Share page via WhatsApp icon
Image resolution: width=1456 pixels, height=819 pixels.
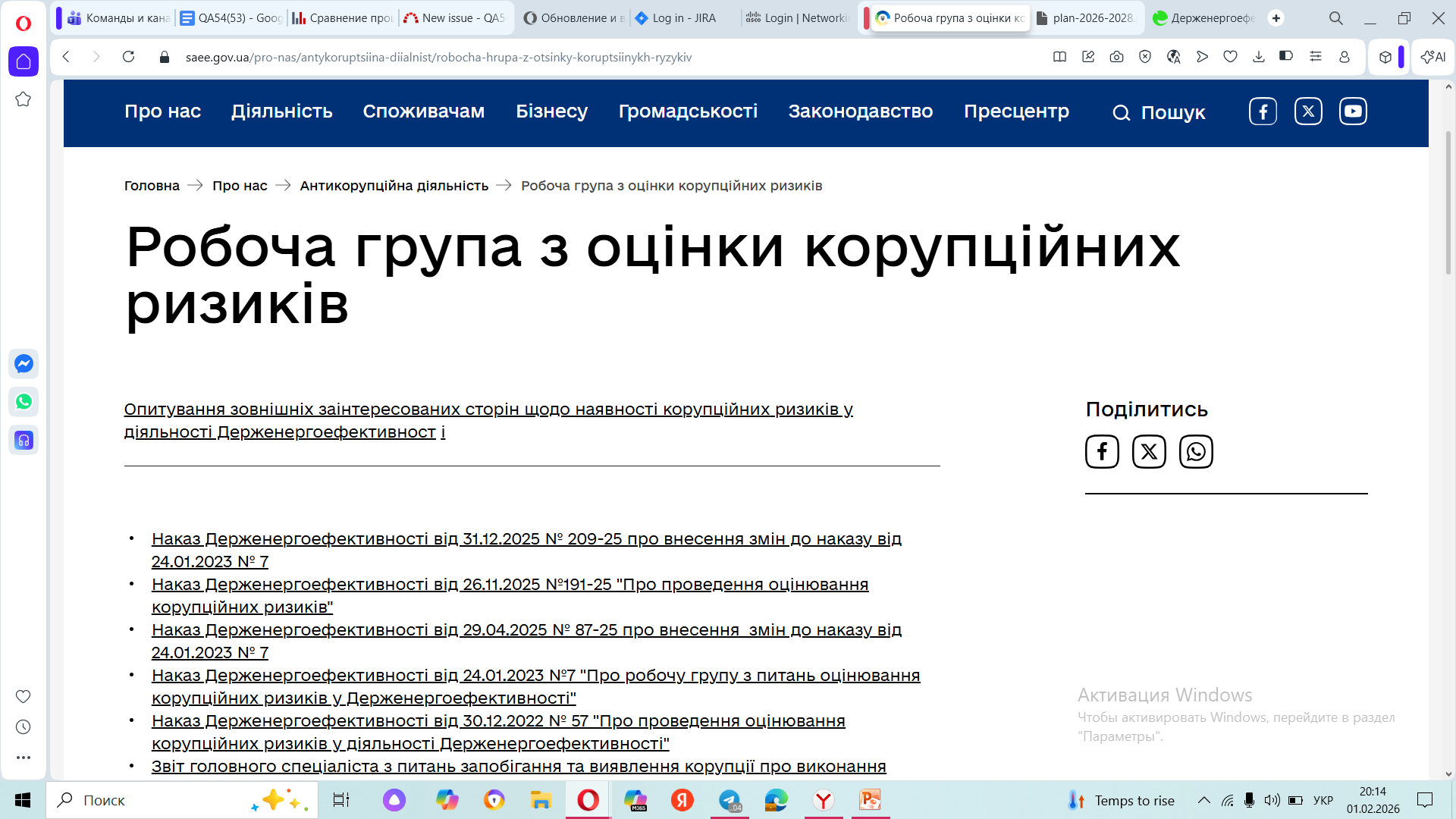pyautogui.click(x=1196, y=452)
